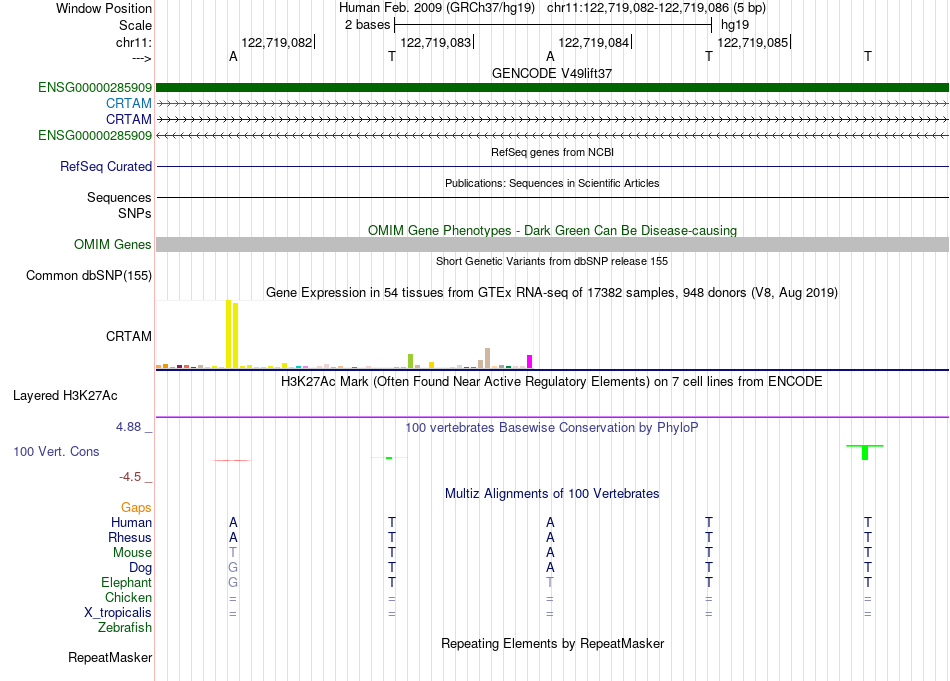950x681 pixels.
Task: Select the X_tropicalis species row label
Action: coord(118,613)
